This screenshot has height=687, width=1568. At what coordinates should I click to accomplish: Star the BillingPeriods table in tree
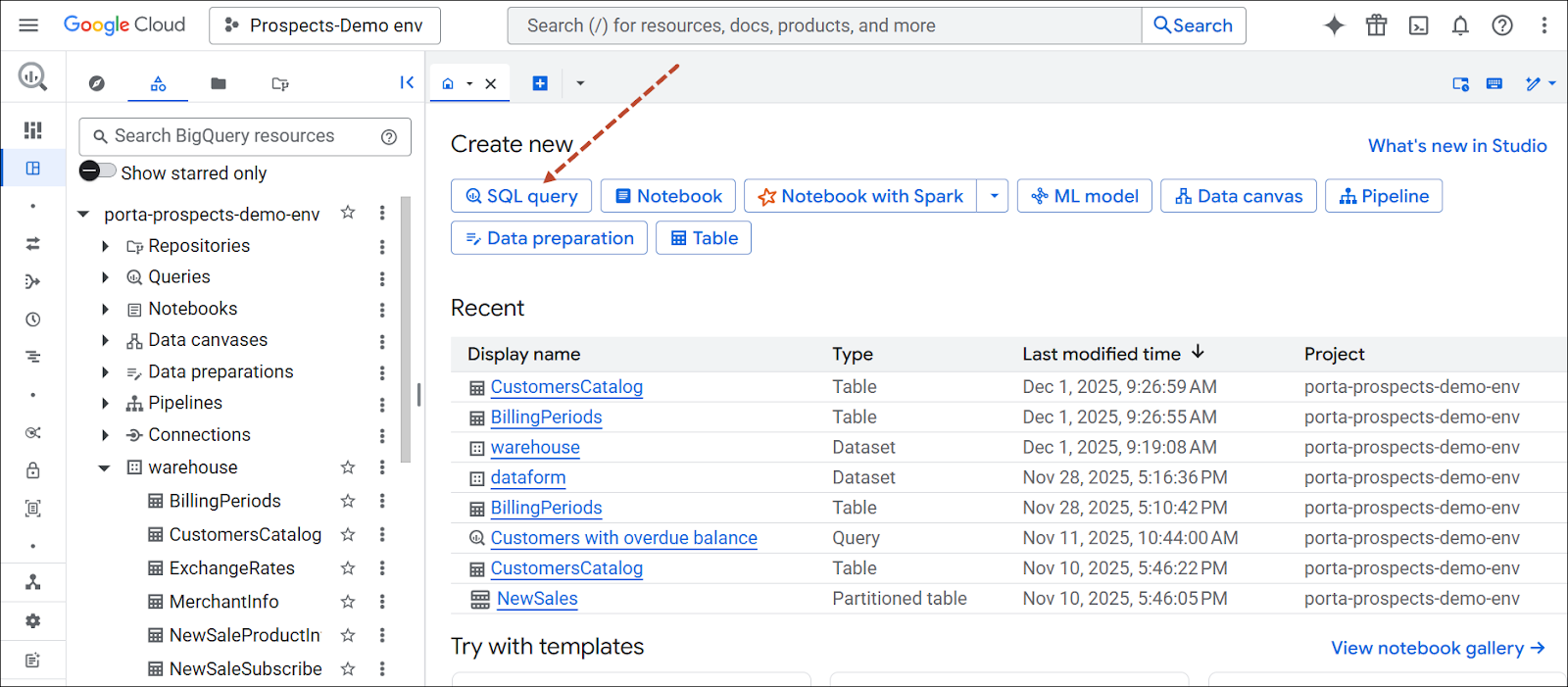tap(348, 501)
